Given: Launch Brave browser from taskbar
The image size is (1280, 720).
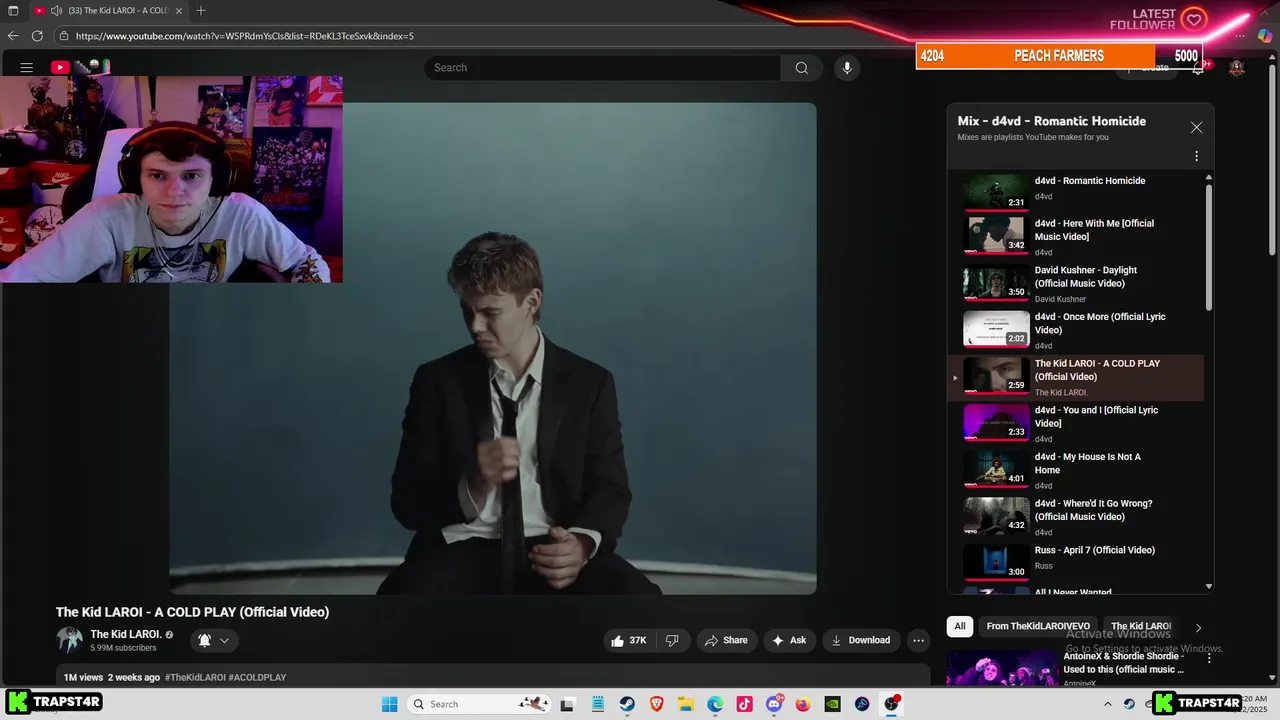Looking at the screenshot, I should point(656,704).
